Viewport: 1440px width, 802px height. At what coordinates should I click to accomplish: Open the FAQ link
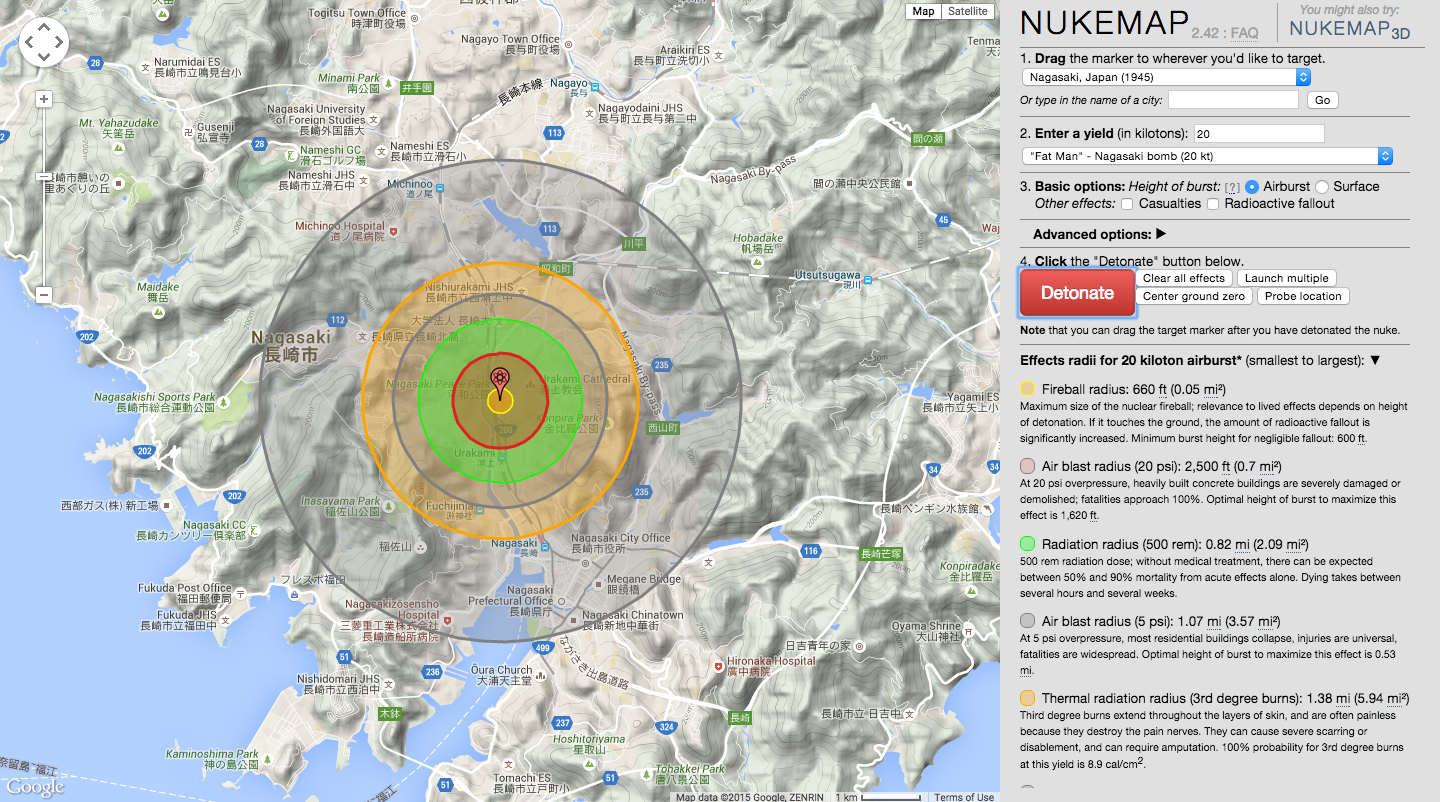point(1244,33)
